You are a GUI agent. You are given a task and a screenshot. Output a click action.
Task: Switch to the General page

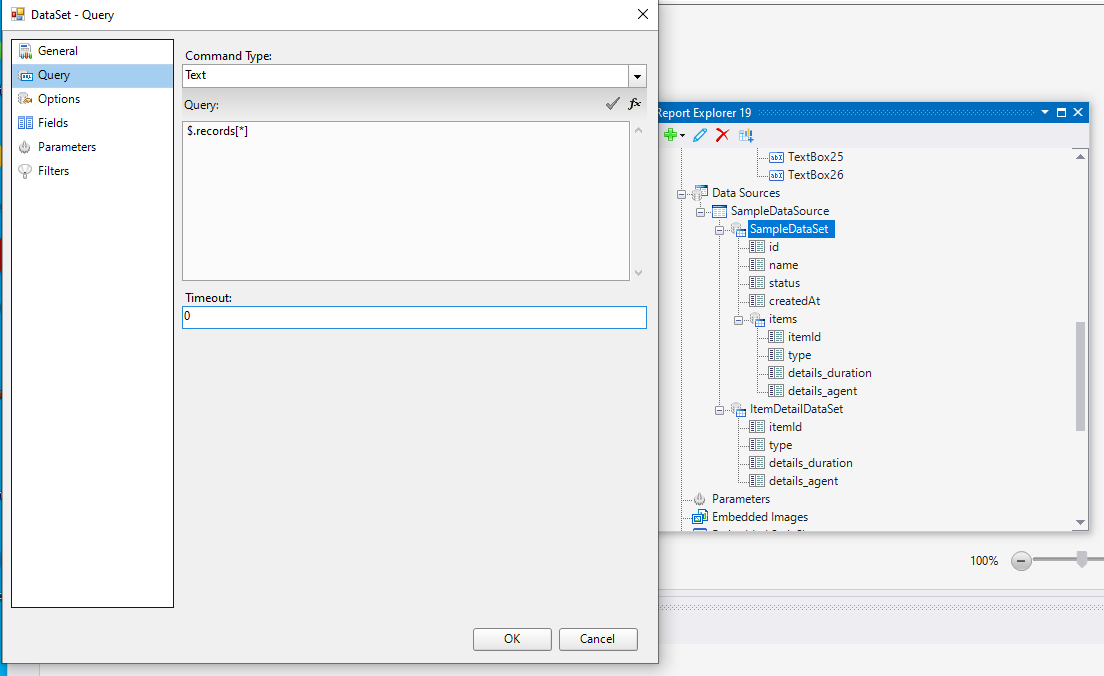pos(57,51)
